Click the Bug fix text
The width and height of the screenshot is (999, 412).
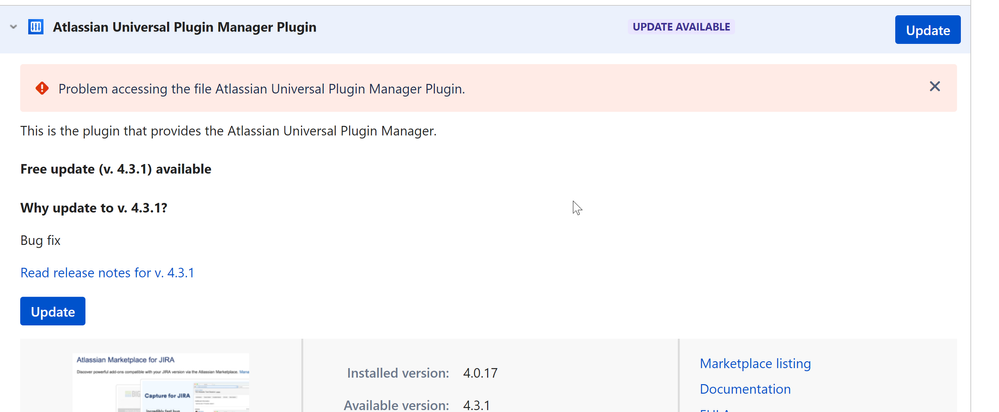pyautogui.click(x=40, y=241)
